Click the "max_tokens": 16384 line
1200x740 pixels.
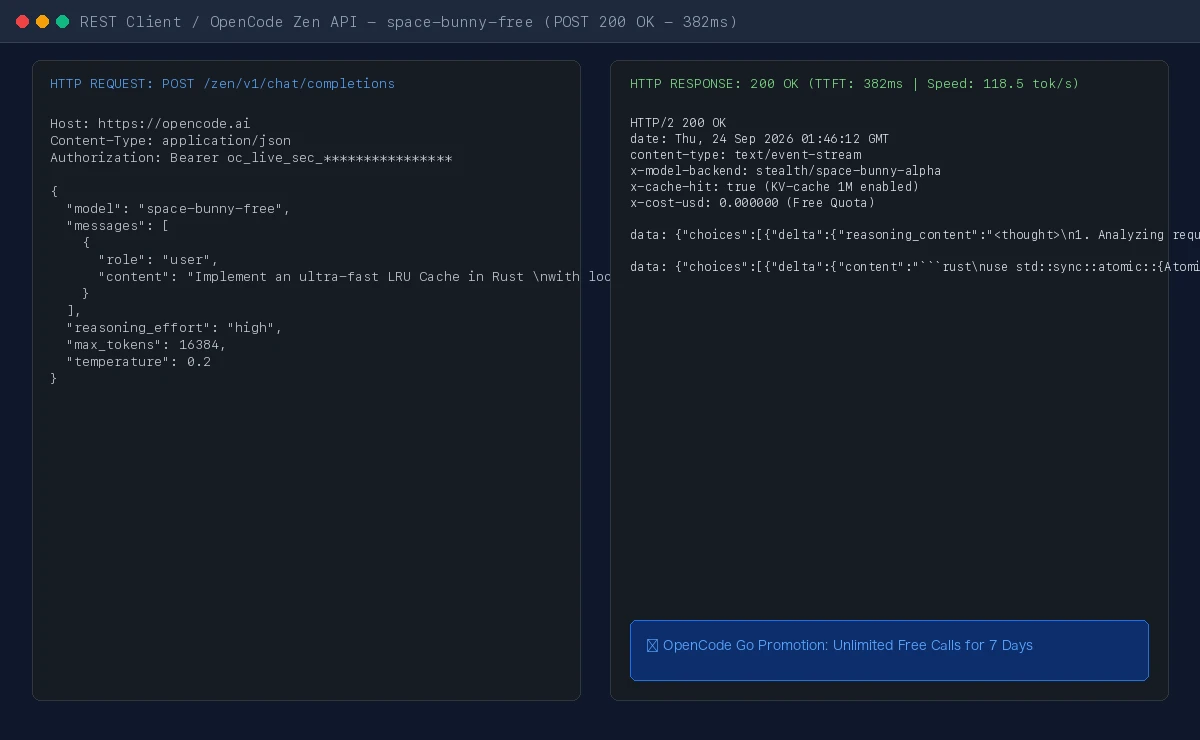[146, 345]
